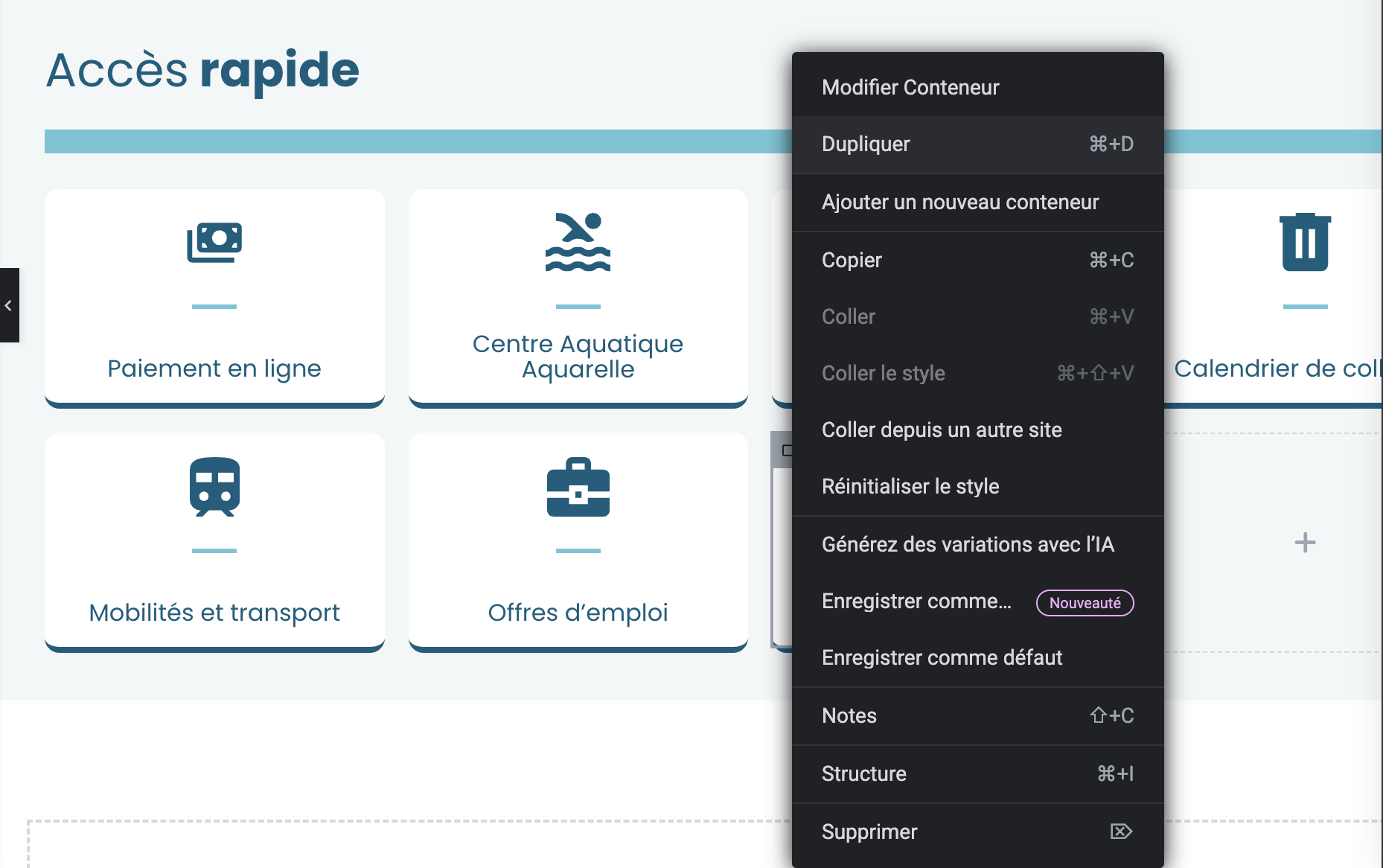Select Réinitialiser le style option

pyautogui.click(x=910, y=486)
